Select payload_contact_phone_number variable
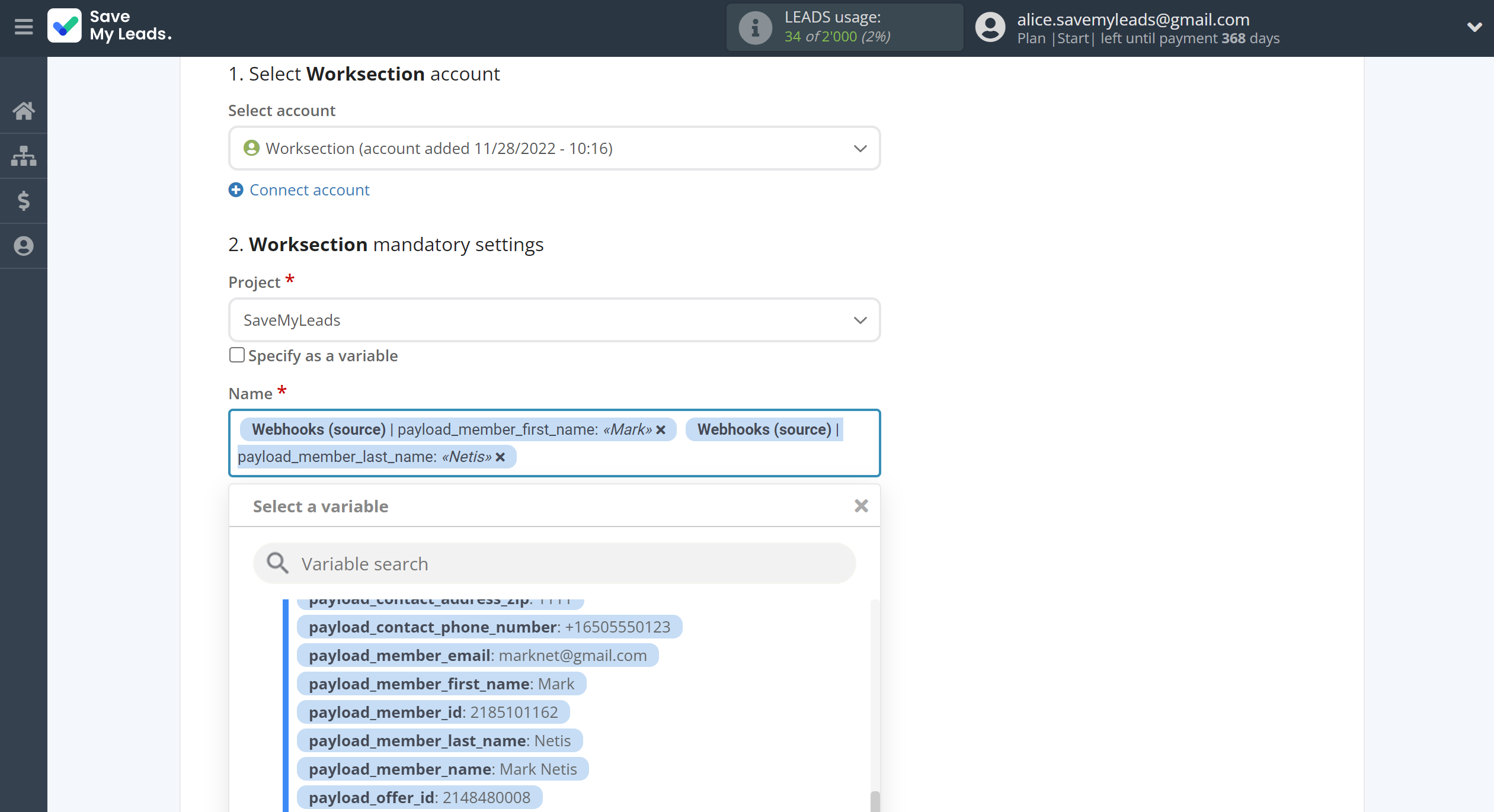 pyautogui.click(x=490, y=627)
